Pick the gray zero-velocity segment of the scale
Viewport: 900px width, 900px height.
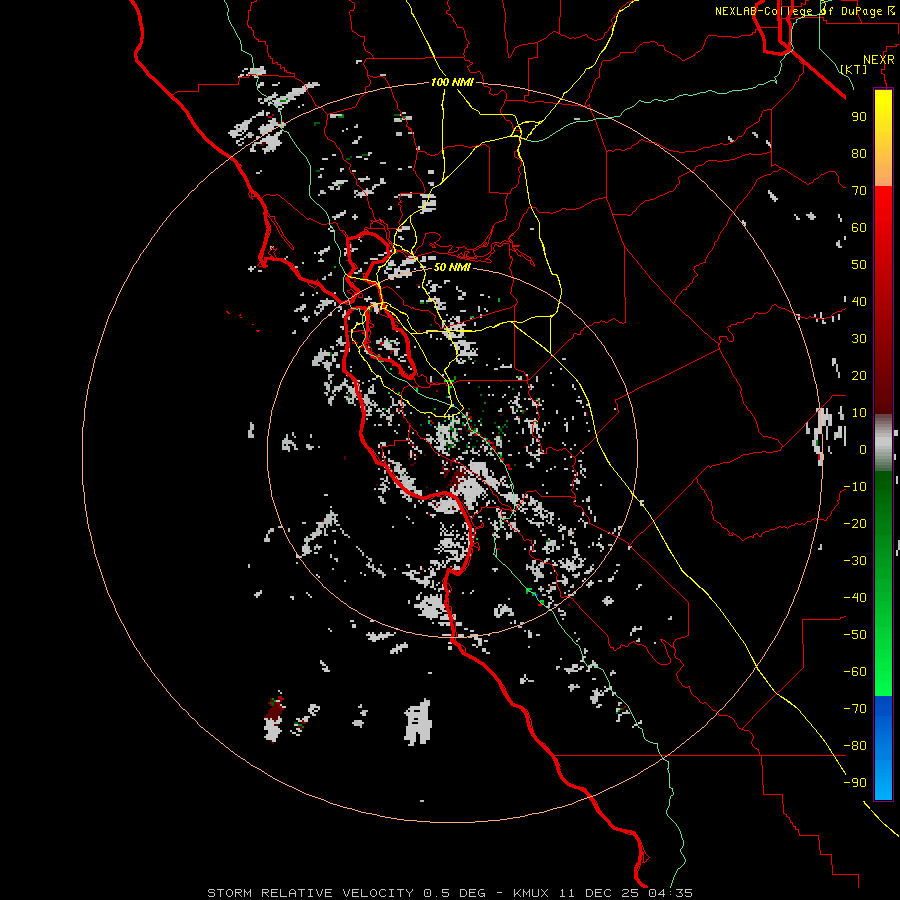(883, 443)
